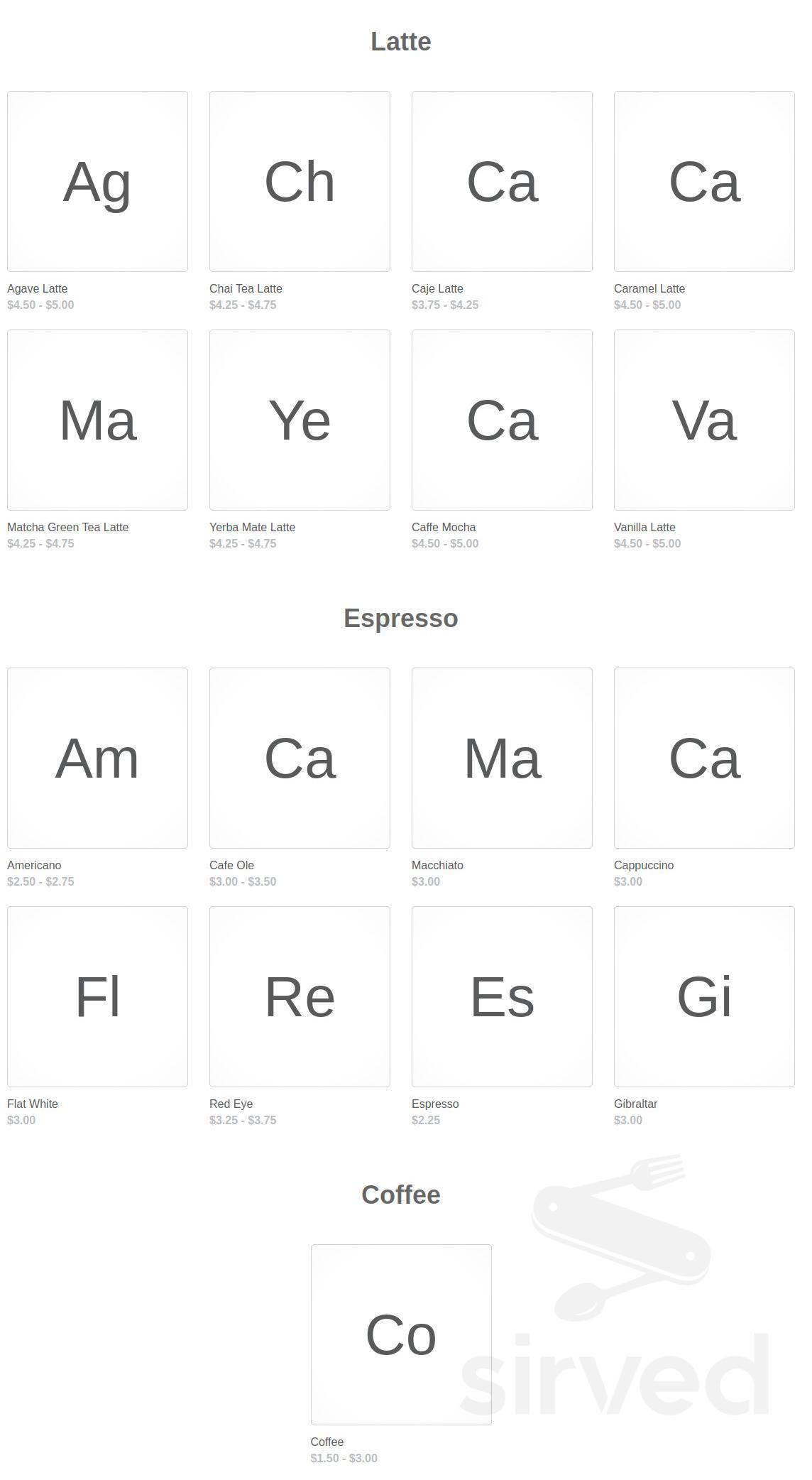Select the Chai Tea Latte thumbnail

pyautogui.click(x=300, y=181)
